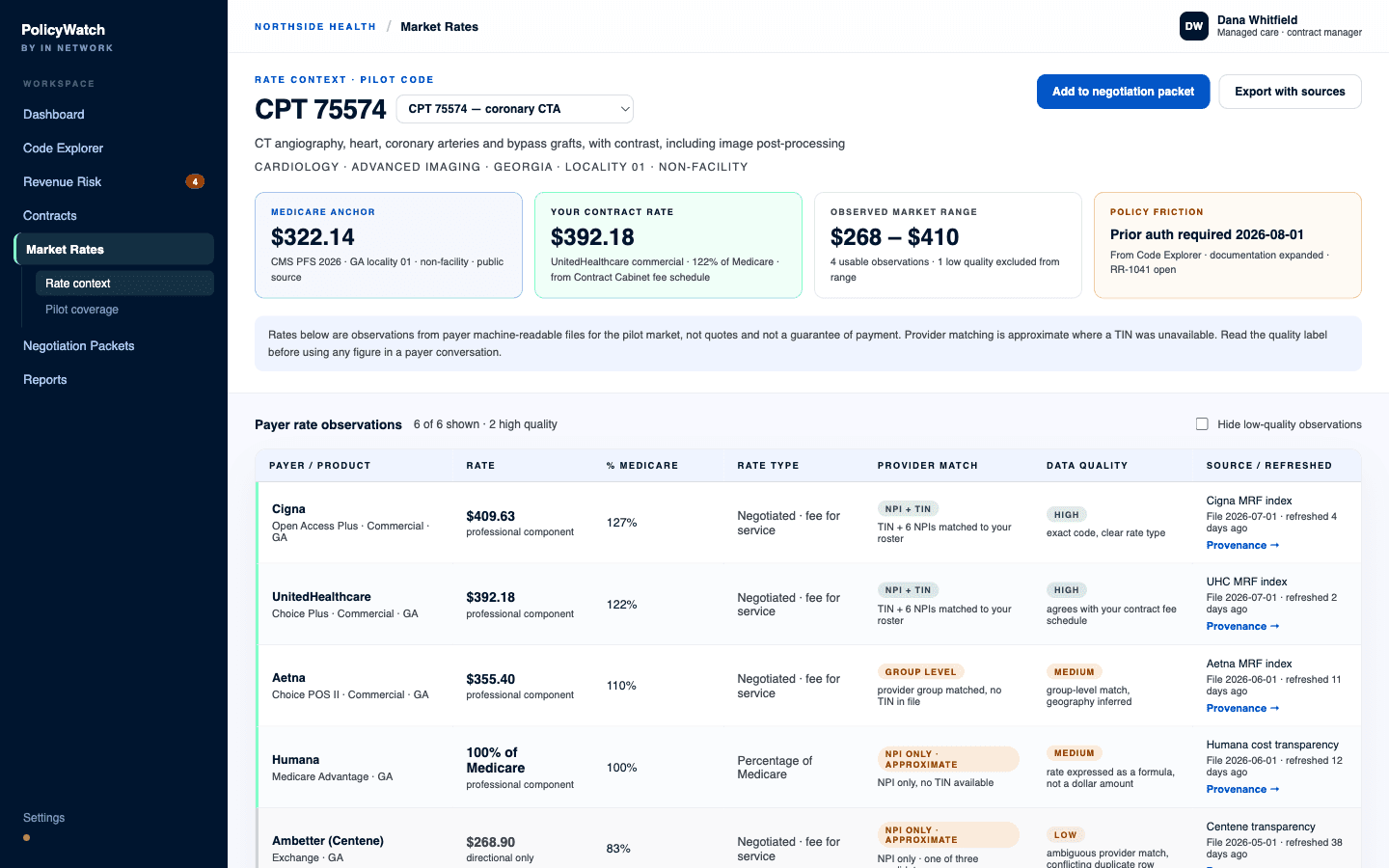Click the HIGH quality badge in Cigna row
The image size is (1389, 868).
click(1067, 514)
